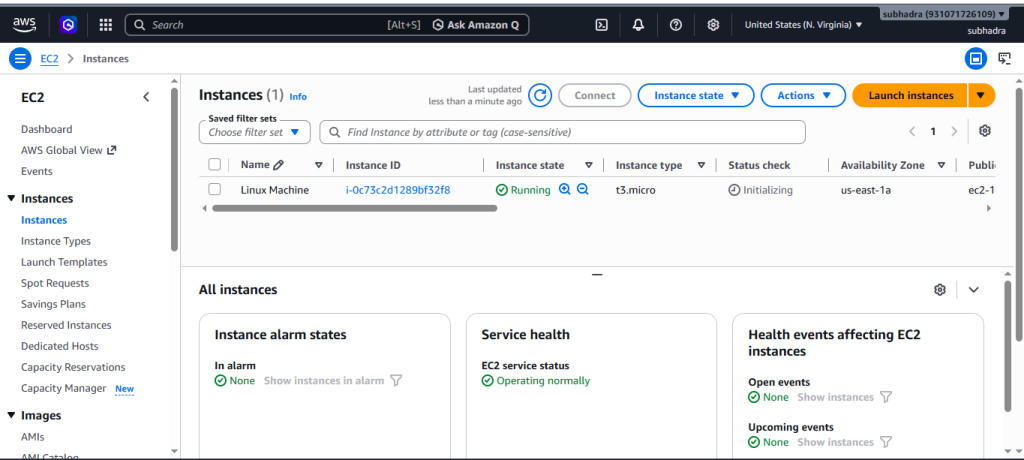Open the console settings gear icon
The height and width of the screenshot is (460, 1024).
click(x=713, y=25)
